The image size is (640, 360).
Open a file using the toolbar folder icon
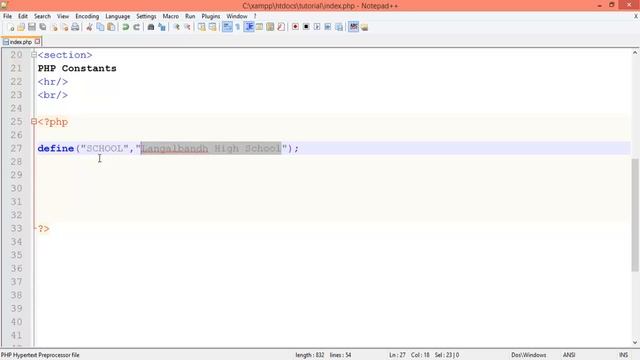coord(21,27)
